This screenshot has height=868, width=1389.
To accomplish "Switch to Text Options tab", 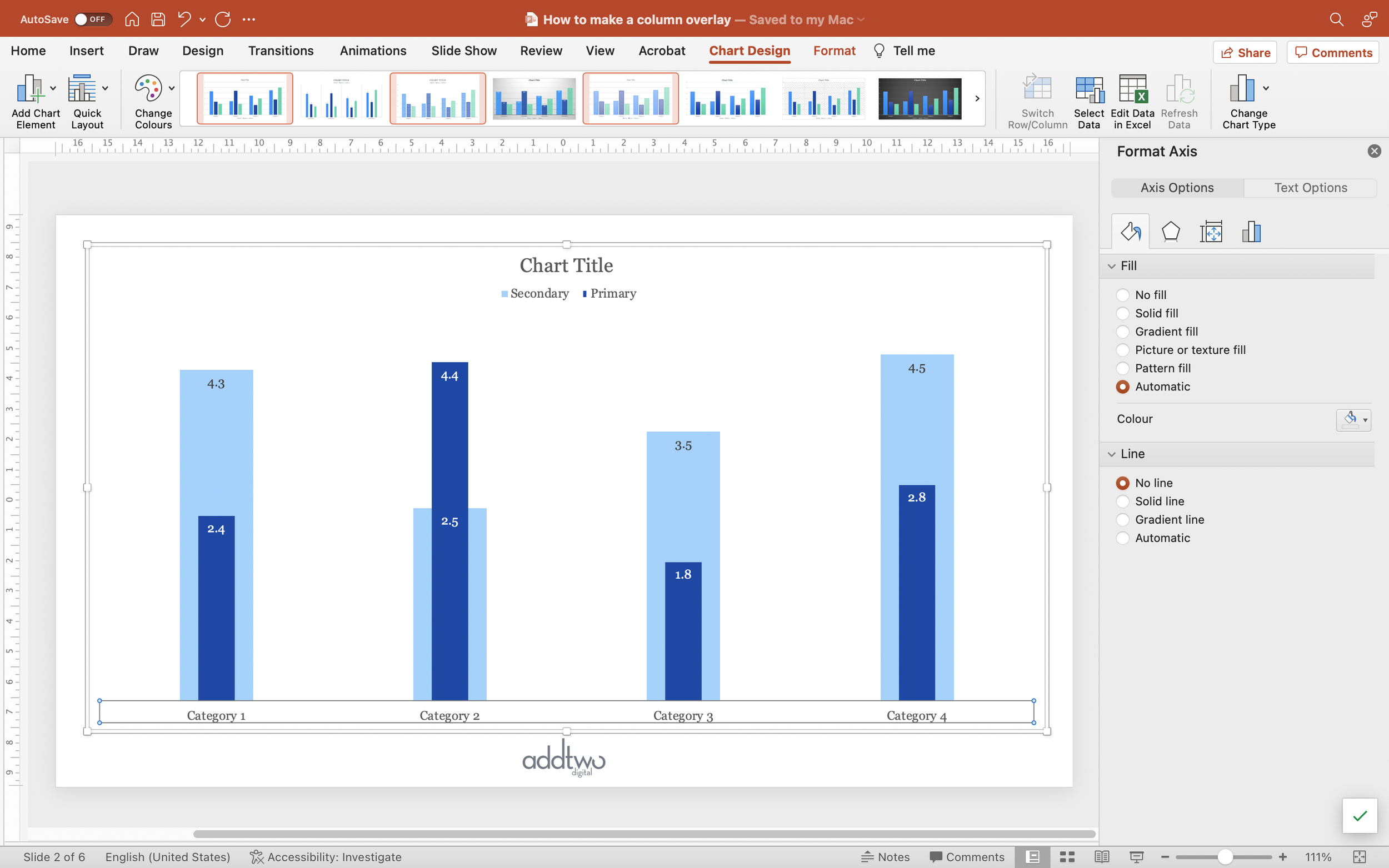I will 1310,188.
